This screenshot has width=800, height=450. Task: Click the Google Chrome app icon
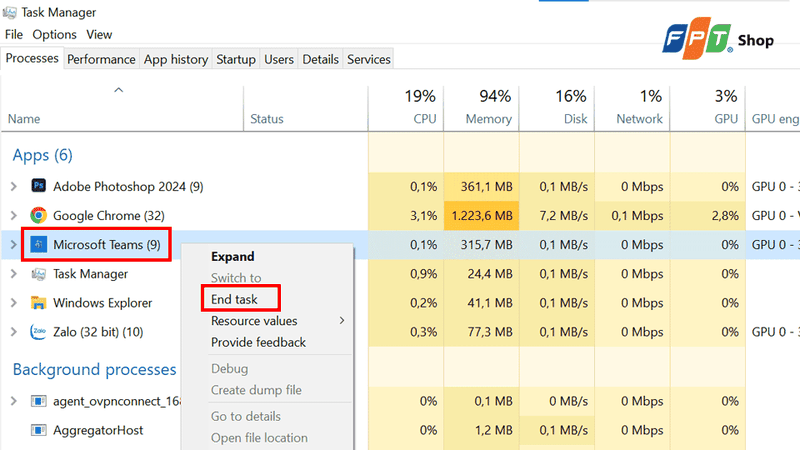(x=38, y=215)
